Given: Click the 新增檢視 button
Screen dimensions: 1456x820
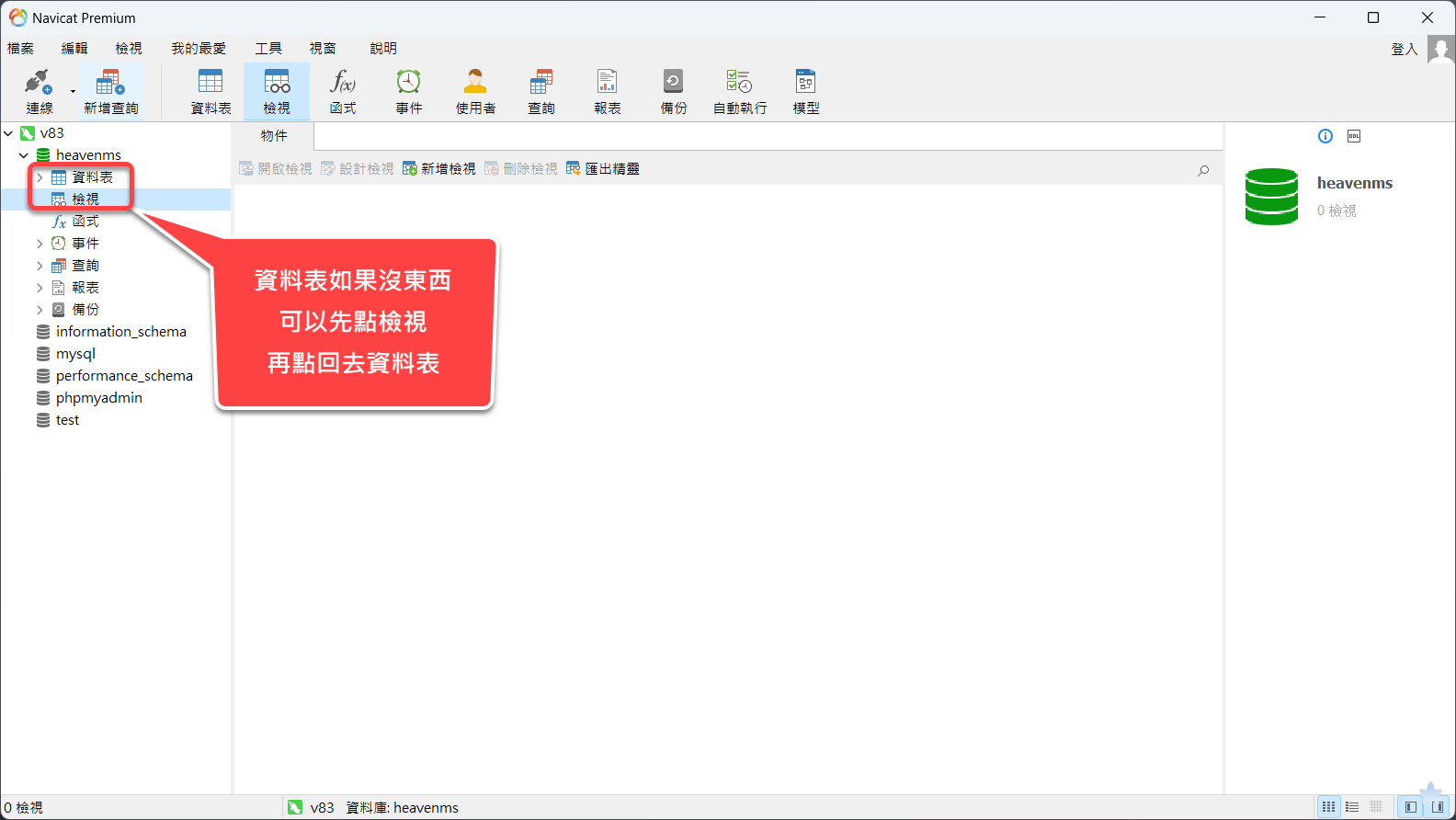Looking at the screenshot, I should 439,169.
